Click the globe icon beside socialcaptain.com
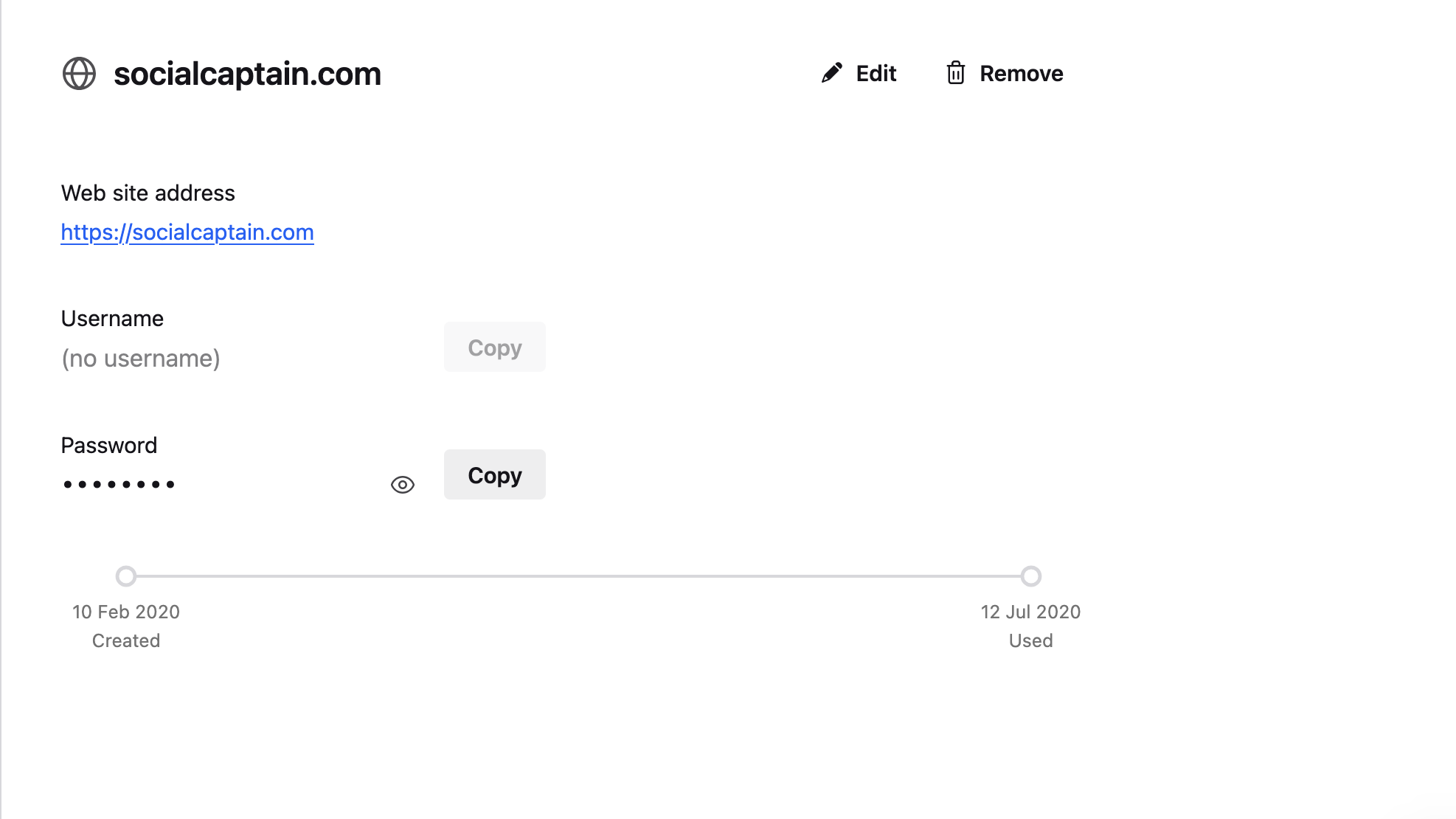 pyautogui.click(x=79, y=74)
